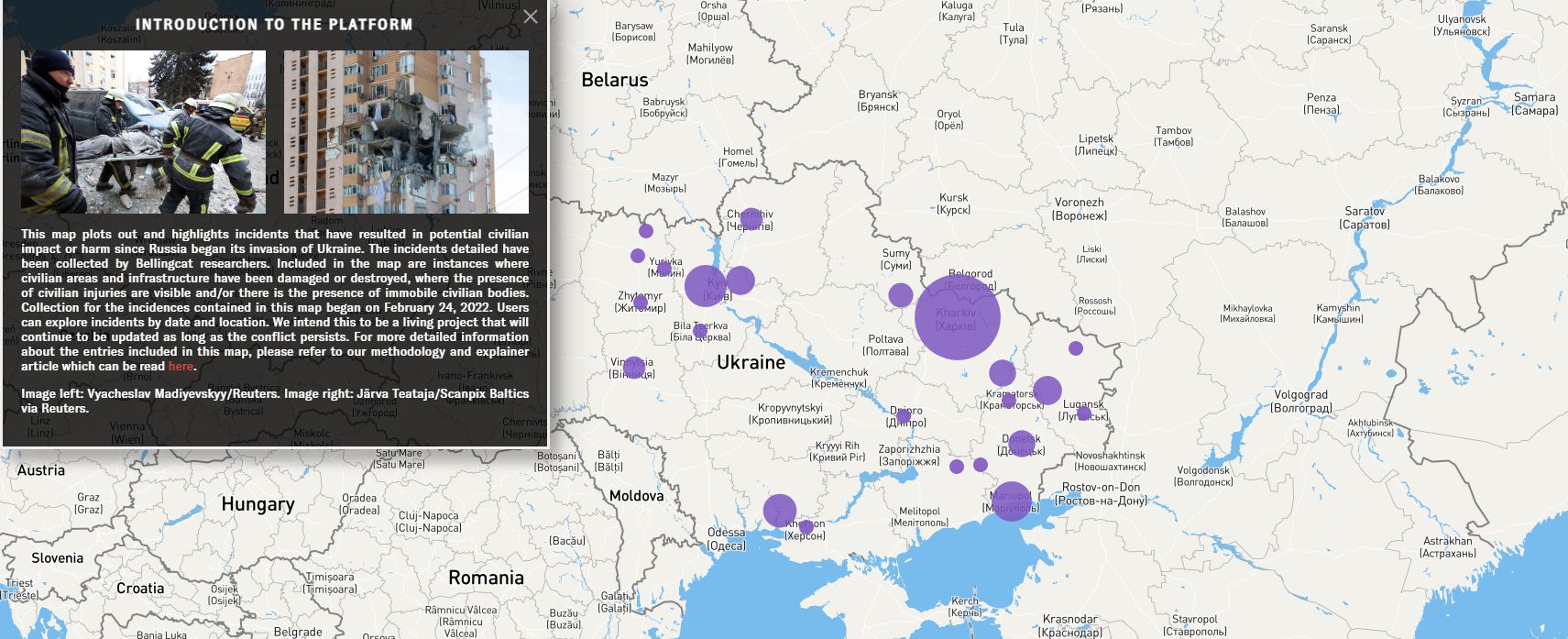Image resolution: width=1568 pixels, height=639 pixels.
Task: Select the purple incident marker on Bila Tserkva
Action: pyautogui.click(x=700, y=330)
